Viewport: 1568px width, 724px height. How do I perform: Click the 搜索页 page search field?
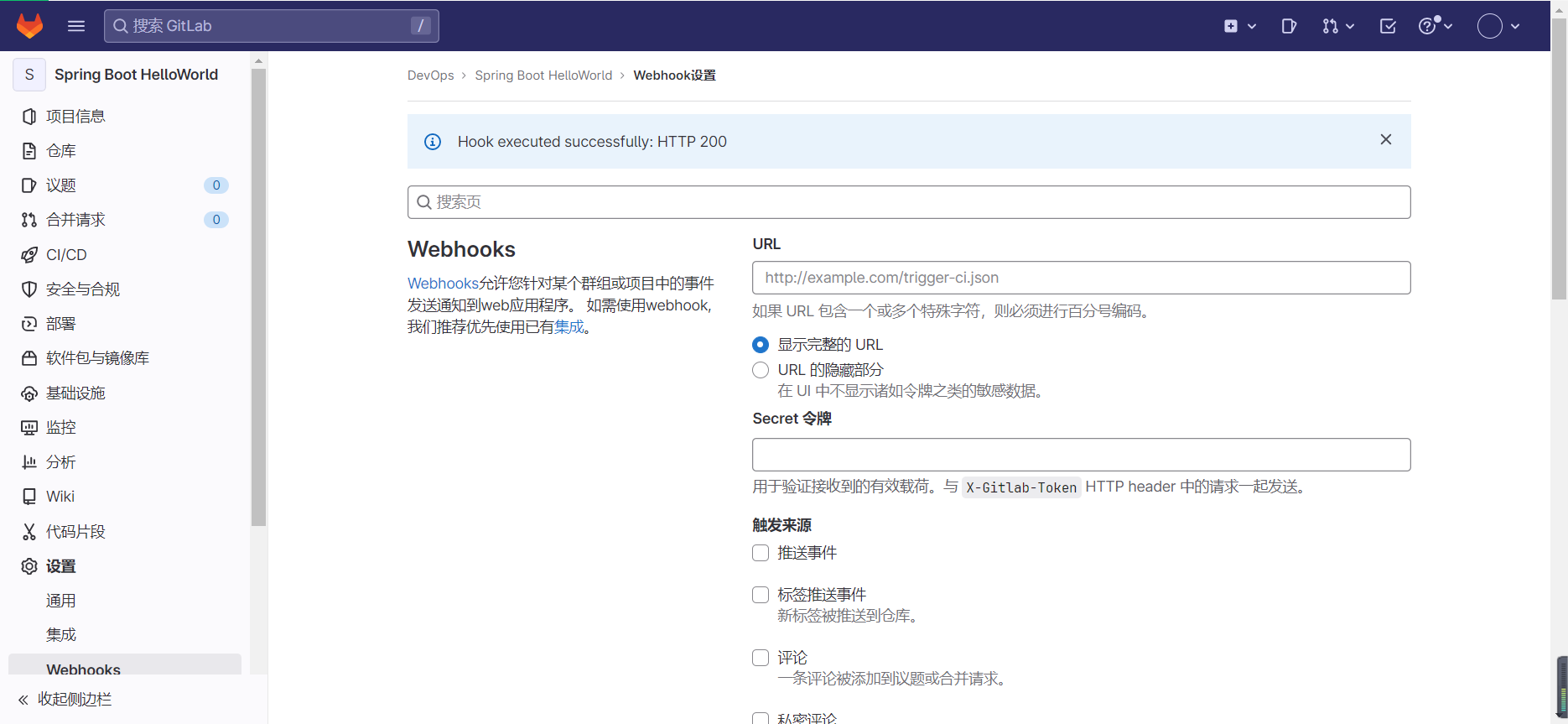[x=909, y=202]
